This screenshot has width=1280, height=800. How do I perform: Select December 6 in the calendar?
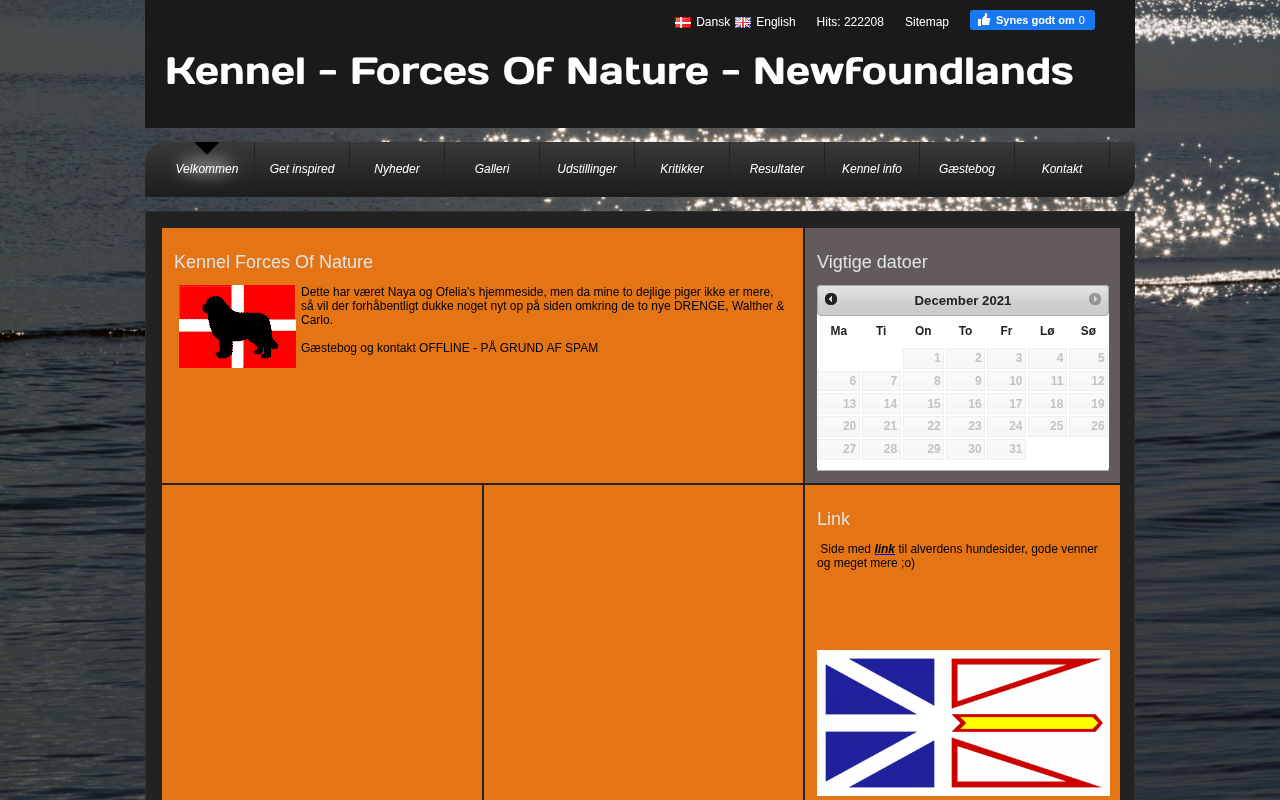[x=839, y=381]
